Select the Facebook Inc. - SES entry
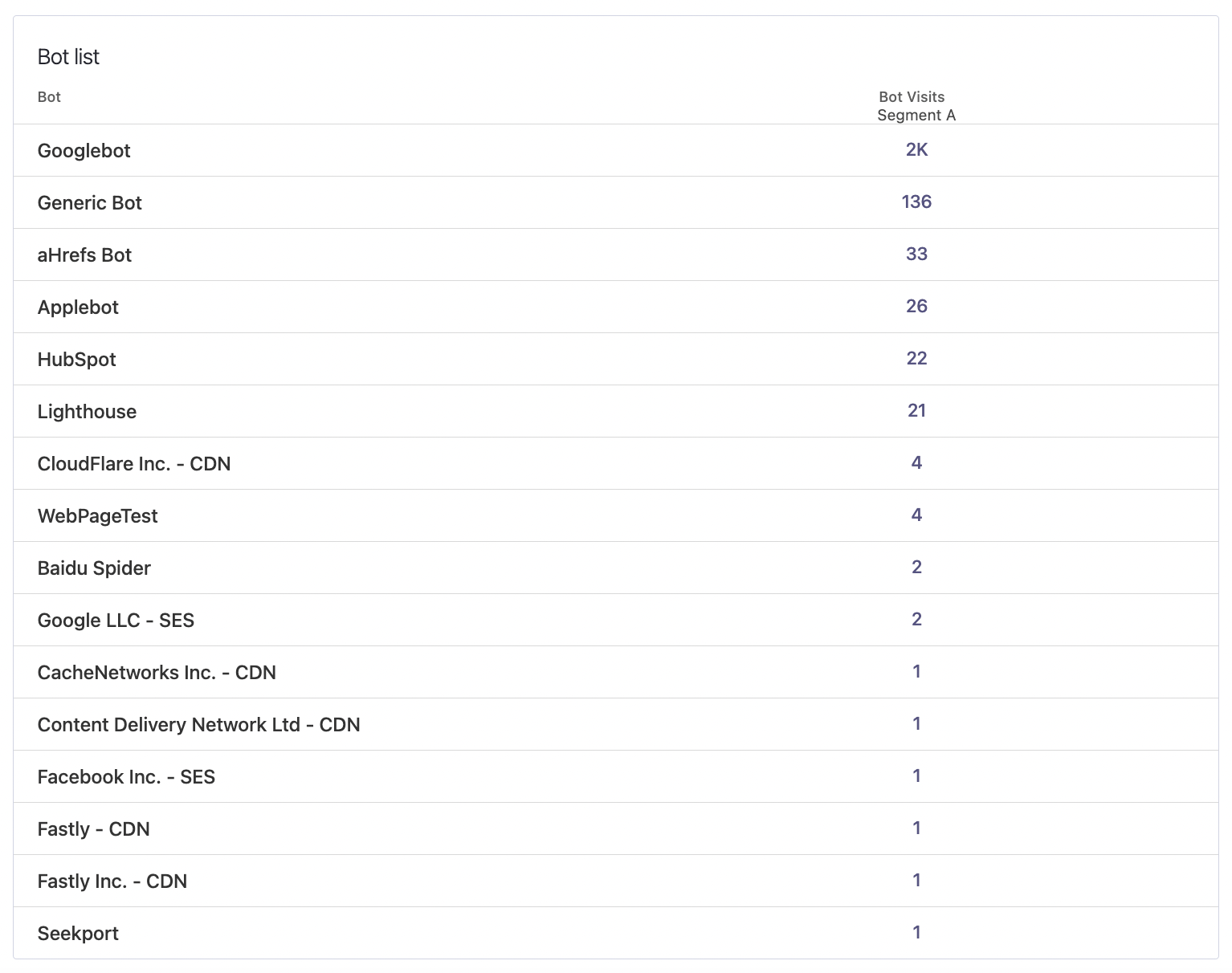 click(x=126, y=776)
